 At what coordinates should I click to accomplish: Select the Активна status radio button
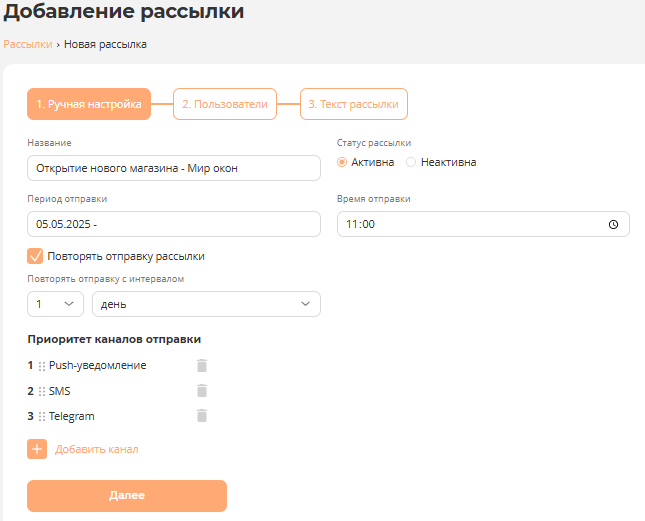pyautogui.click(x=343, y=162)
